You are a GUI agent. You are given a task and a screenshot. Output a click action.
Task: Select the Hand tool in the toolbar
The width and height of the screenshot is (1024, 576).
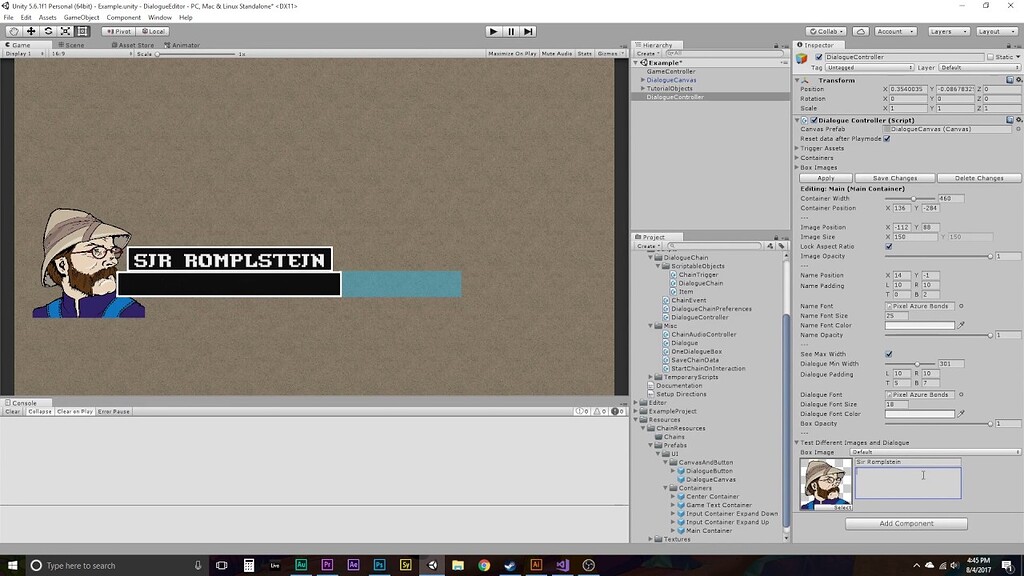coord(13,31)
